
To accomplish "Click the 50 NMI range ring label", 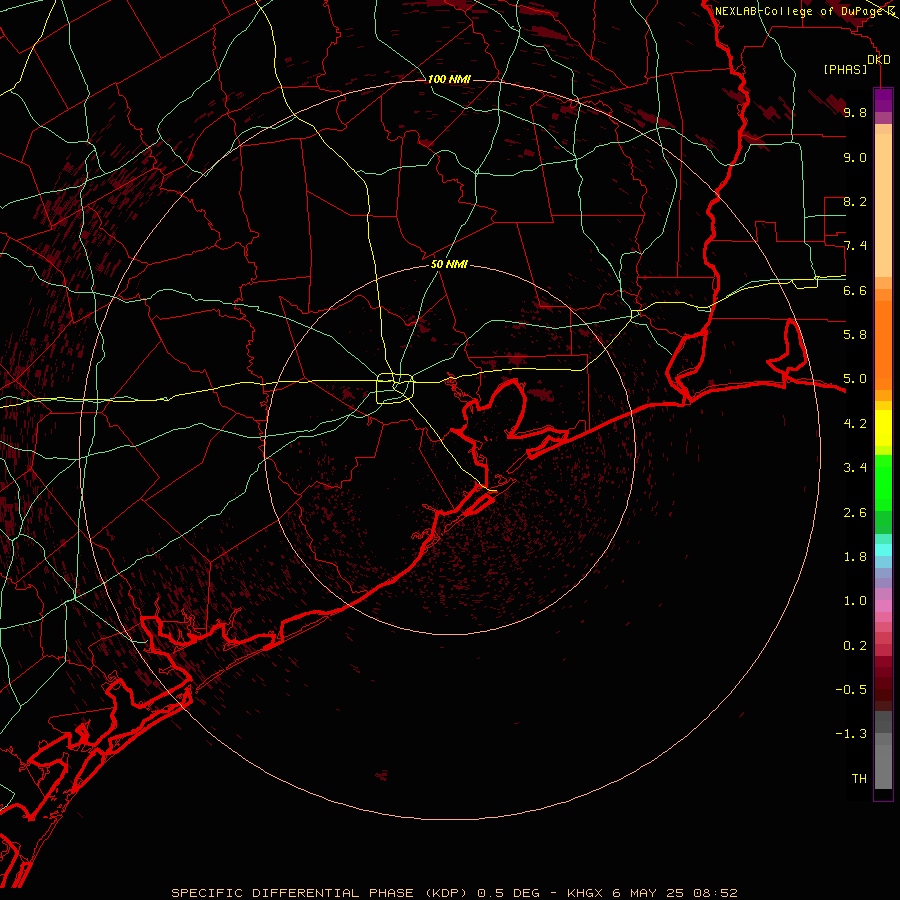I will tap(449, 264).
